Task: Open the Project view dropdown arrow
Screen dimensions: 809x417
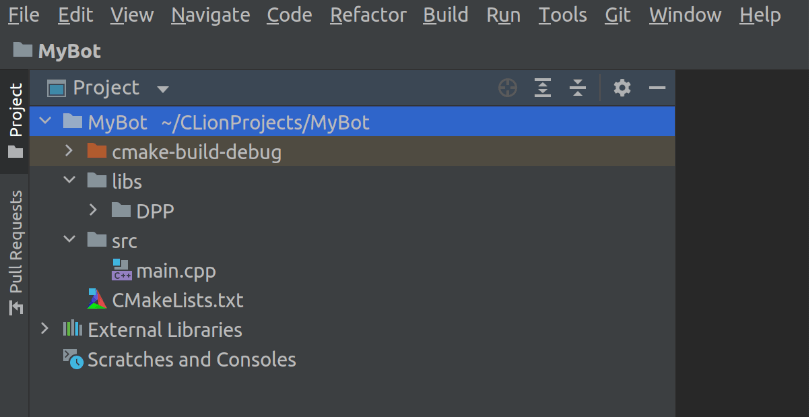Action: coord(163,89)
